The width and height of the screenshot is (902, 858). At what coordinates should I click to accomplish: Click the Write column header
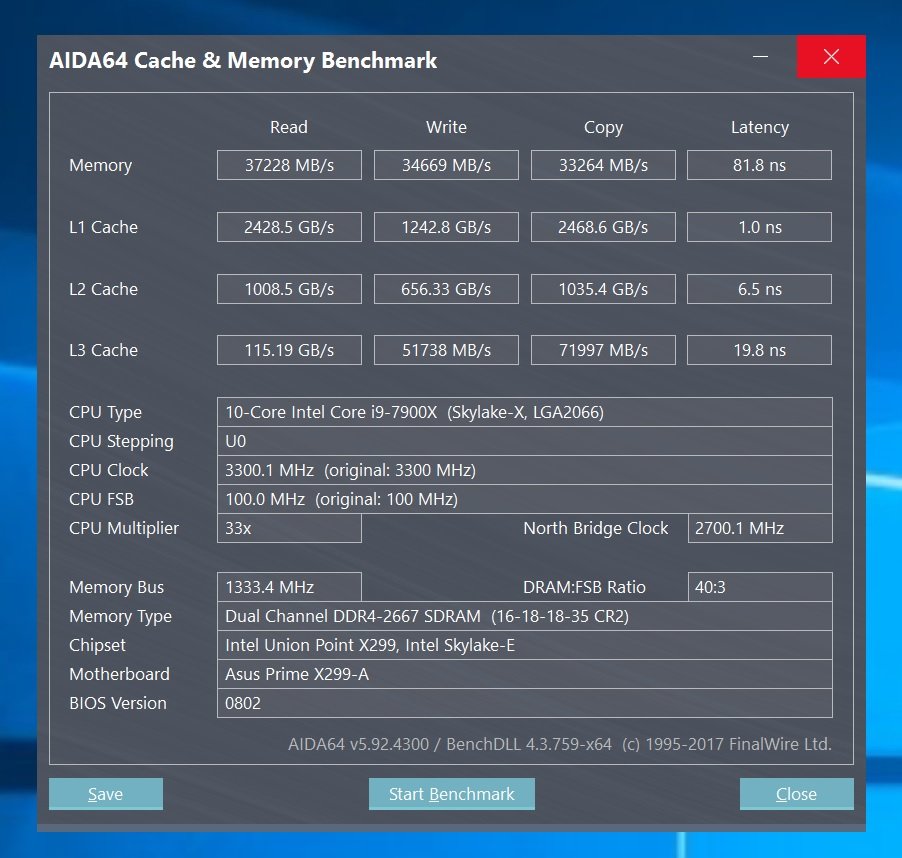pos(446,127)
